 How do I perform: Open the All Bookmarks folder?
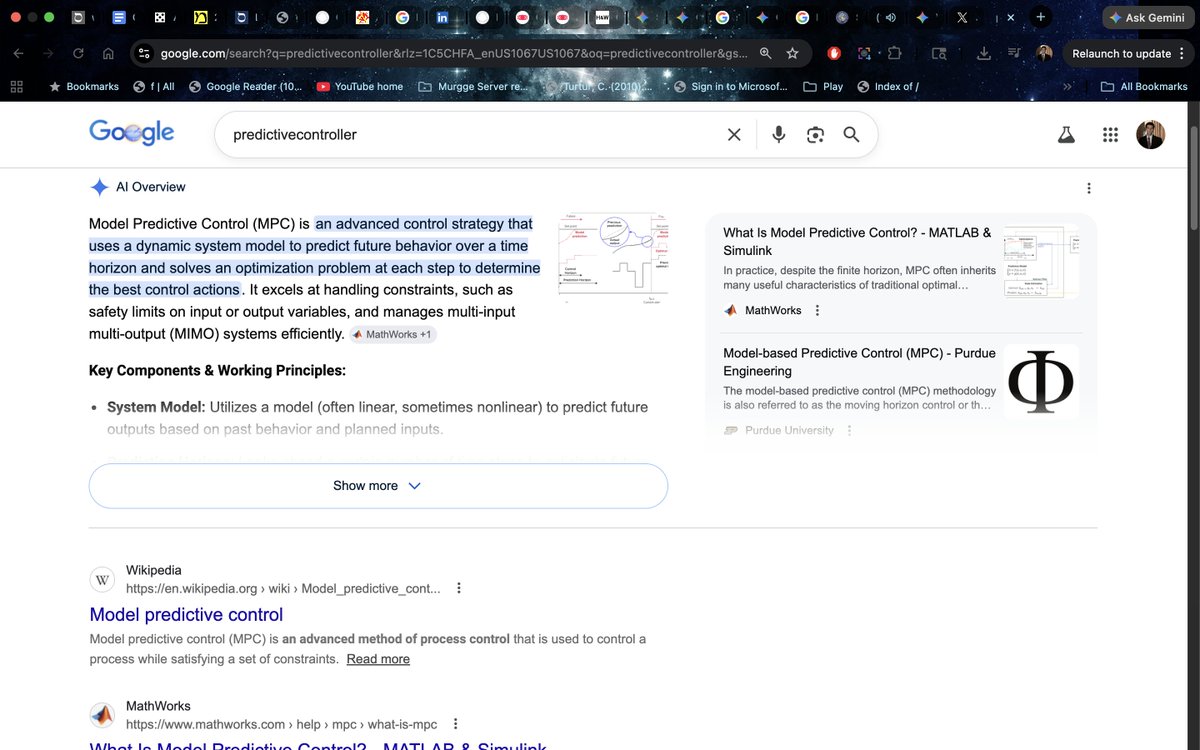[1144, 87]
